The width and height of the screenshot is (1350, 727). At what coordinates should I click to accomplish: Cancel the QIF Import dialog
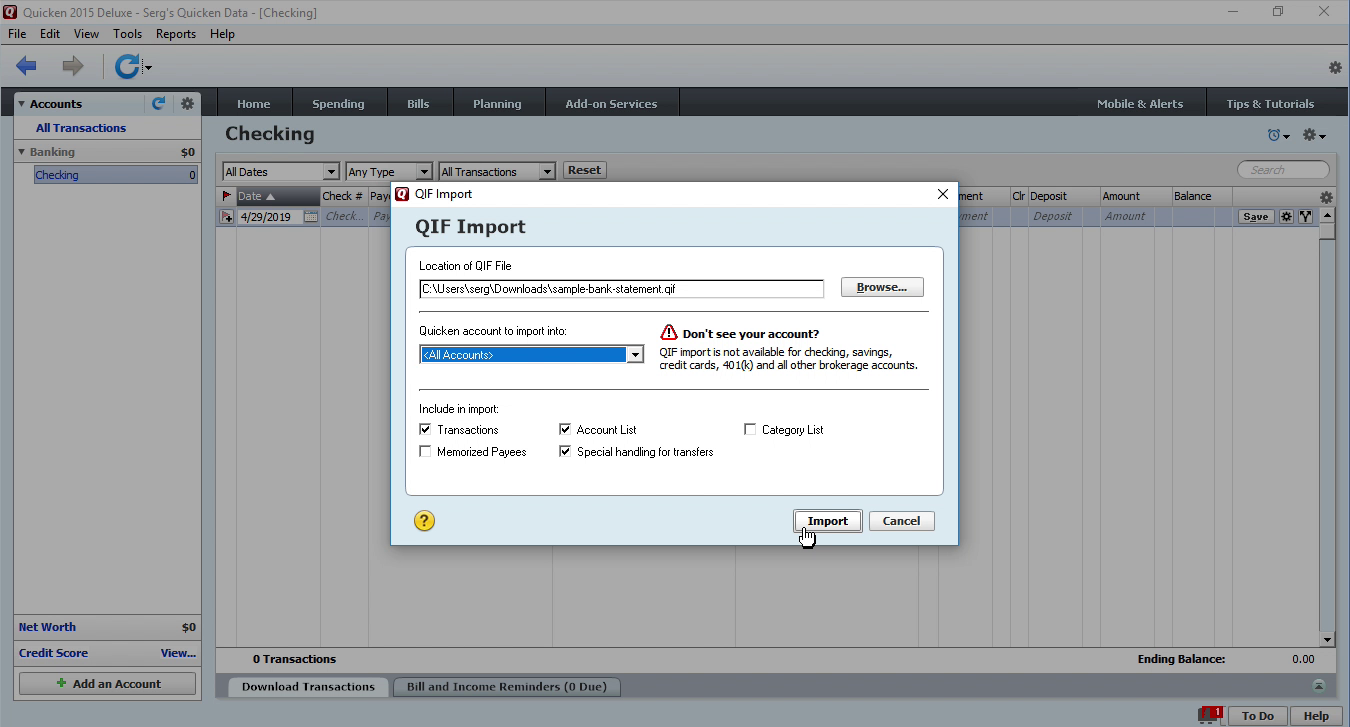coord(901,521)
